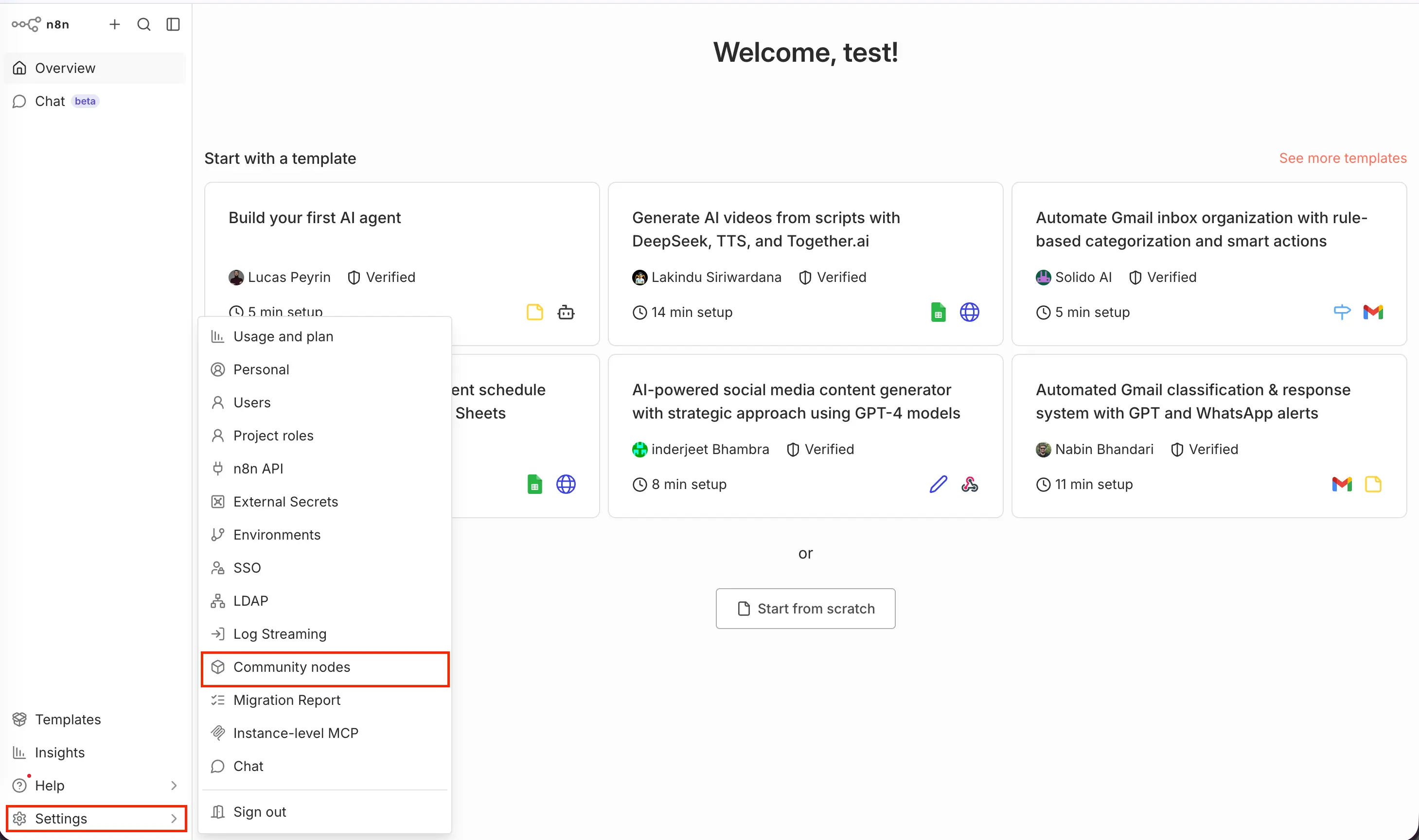Select Chat in the settings menu
The height and width of the screenshot is (840, 1419).
pos(325,767)
